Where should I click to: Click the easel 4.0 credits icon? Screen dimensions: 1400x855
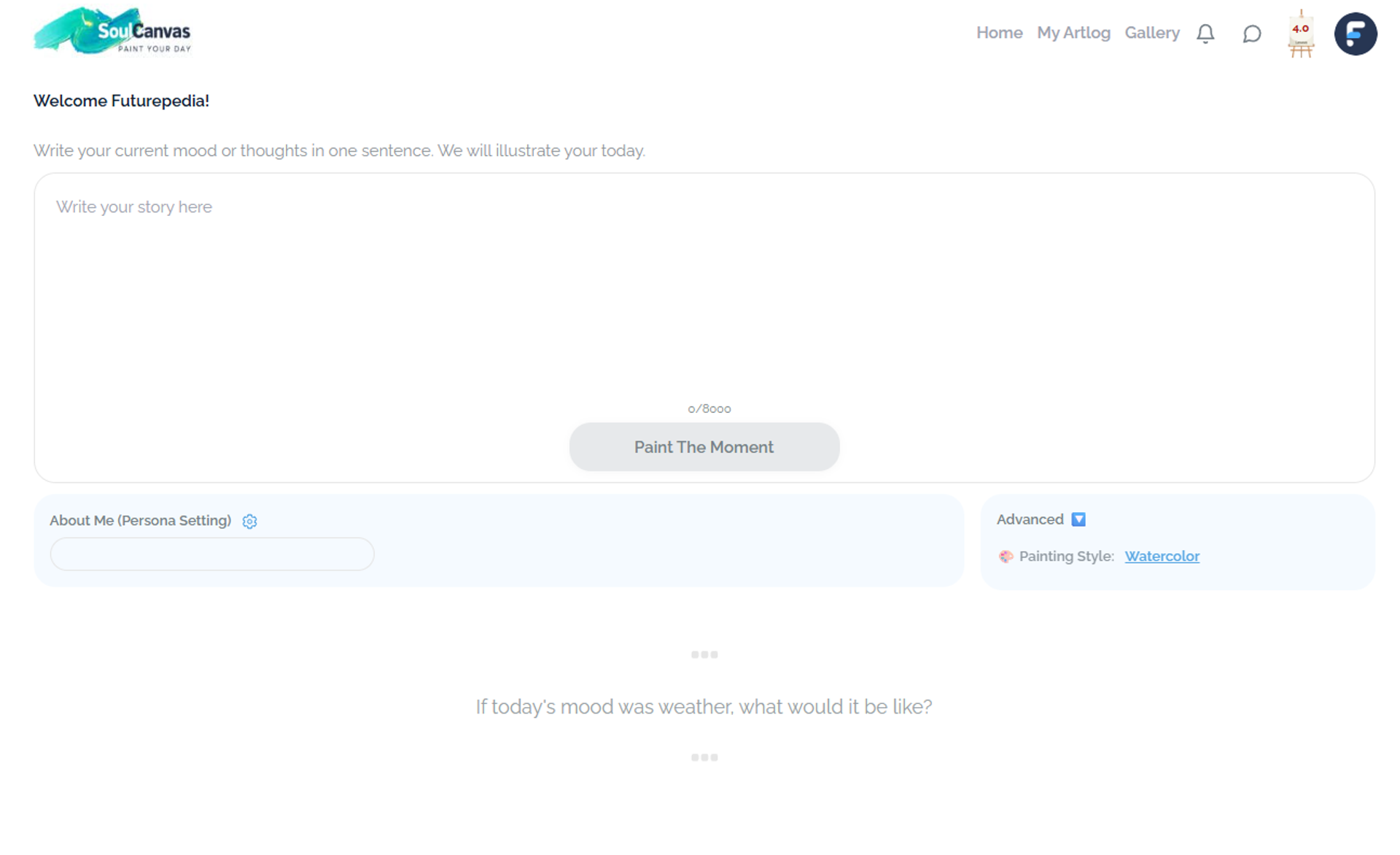[x=1300, y=34]
